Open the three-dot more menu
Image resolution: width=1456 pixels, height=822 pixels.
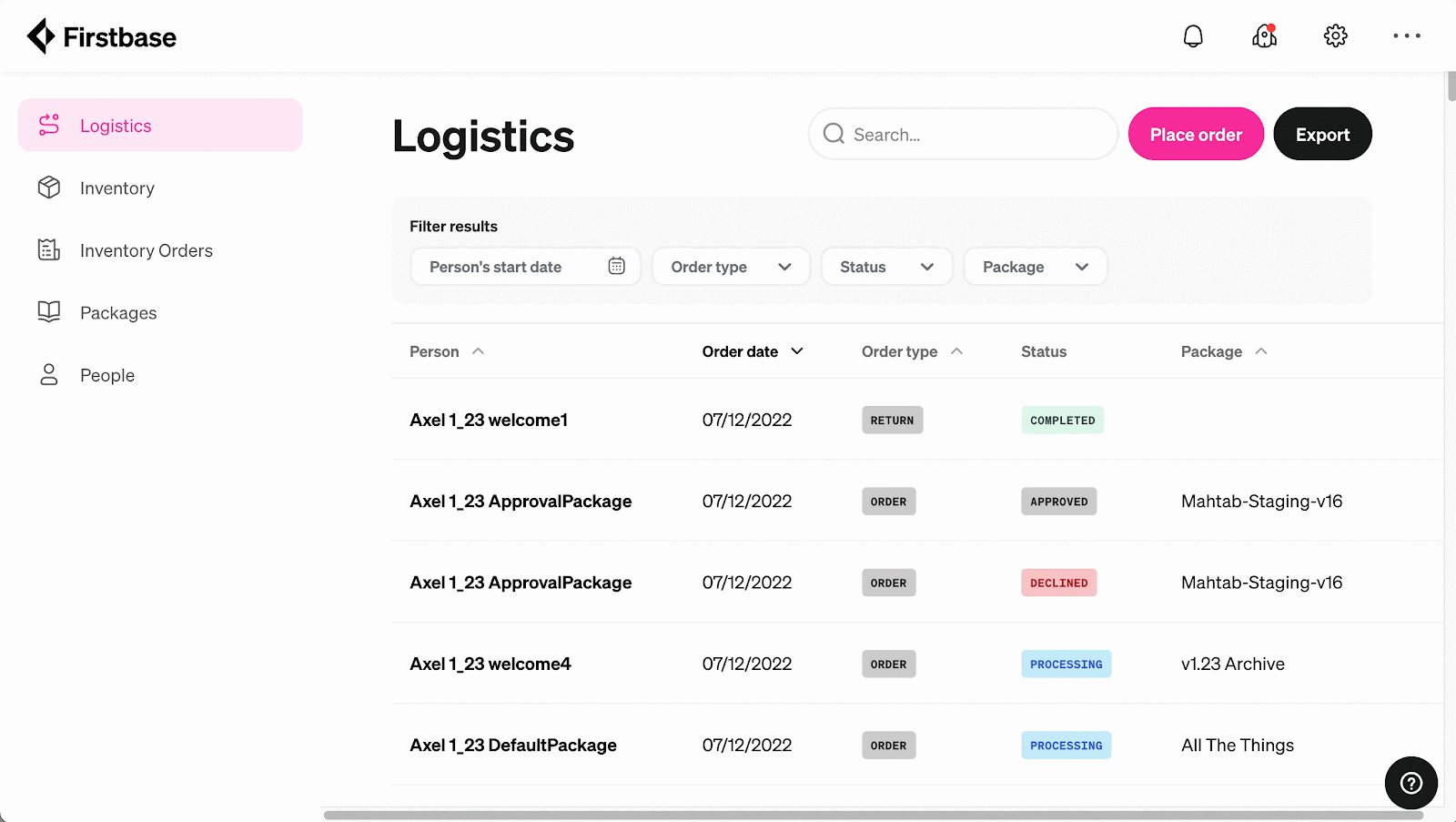click(1406, 36)
